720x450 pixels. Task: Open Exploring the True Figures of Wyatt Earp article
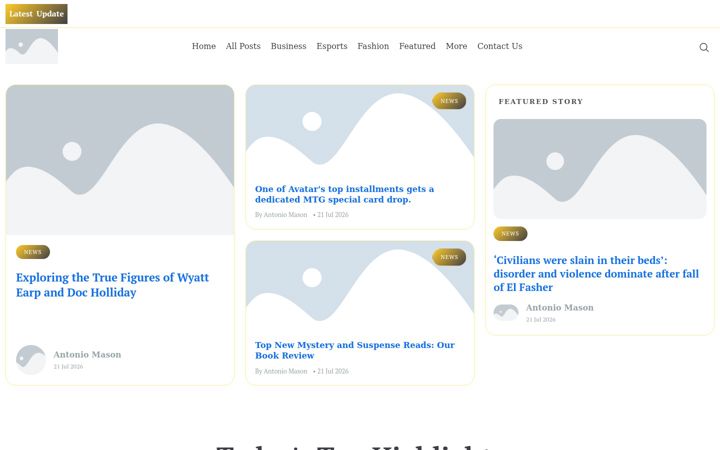(112, 285)
